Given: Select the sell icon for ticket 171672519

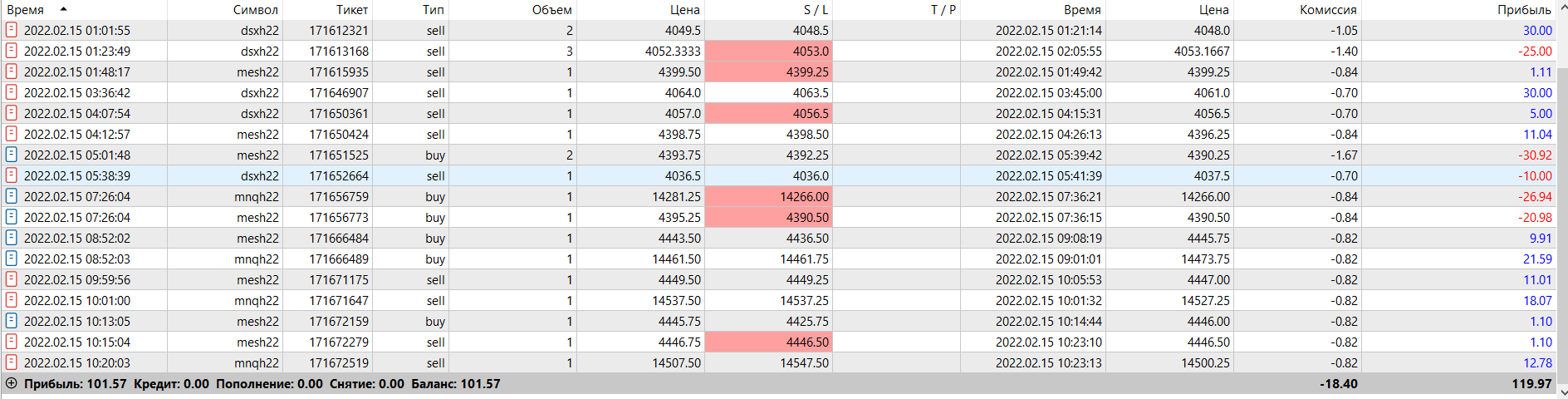Looking at the screenshot, I should [12, 362].
